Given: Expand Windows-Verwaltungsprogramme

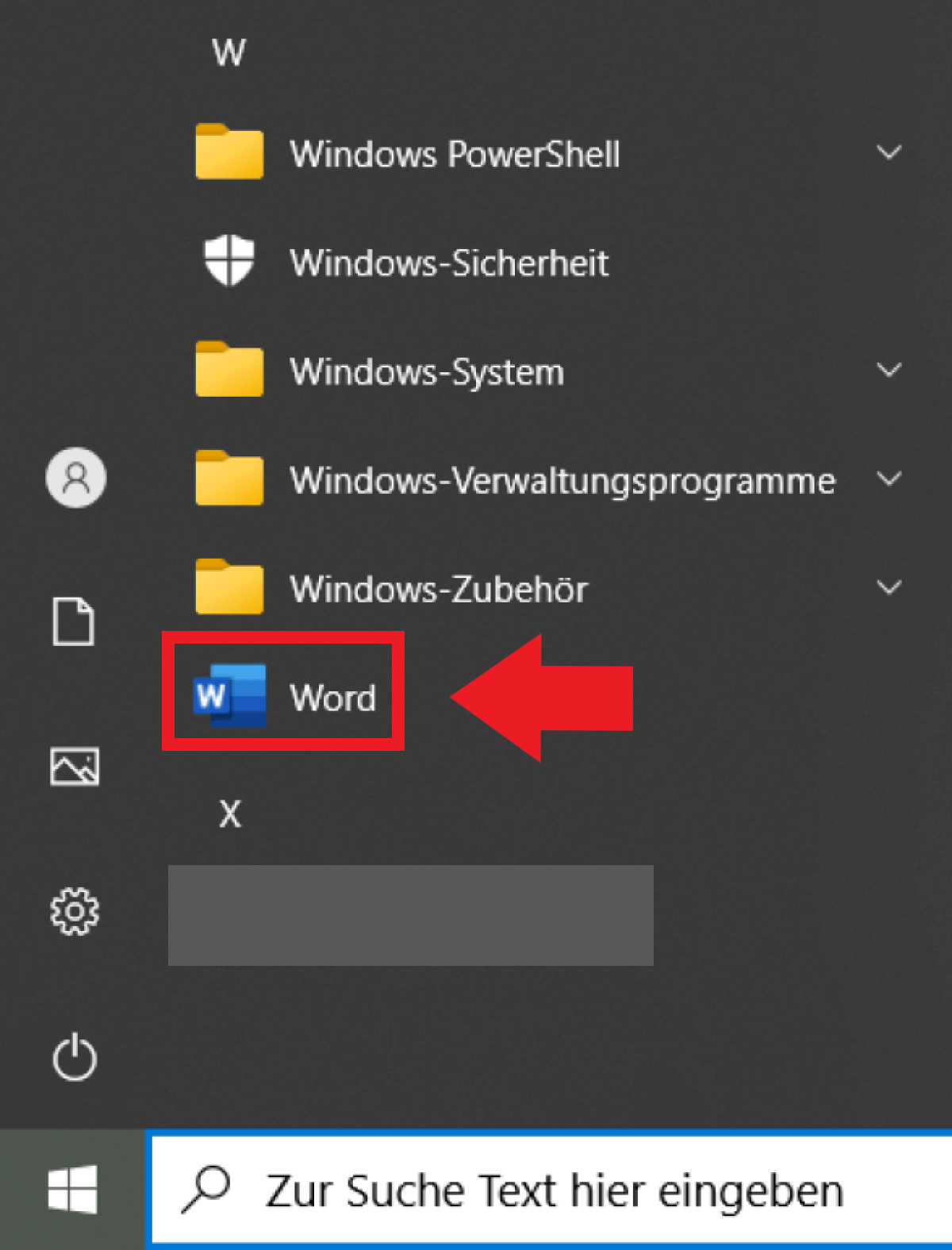Looking at the screenshot, I should click(x=890, y=479).
